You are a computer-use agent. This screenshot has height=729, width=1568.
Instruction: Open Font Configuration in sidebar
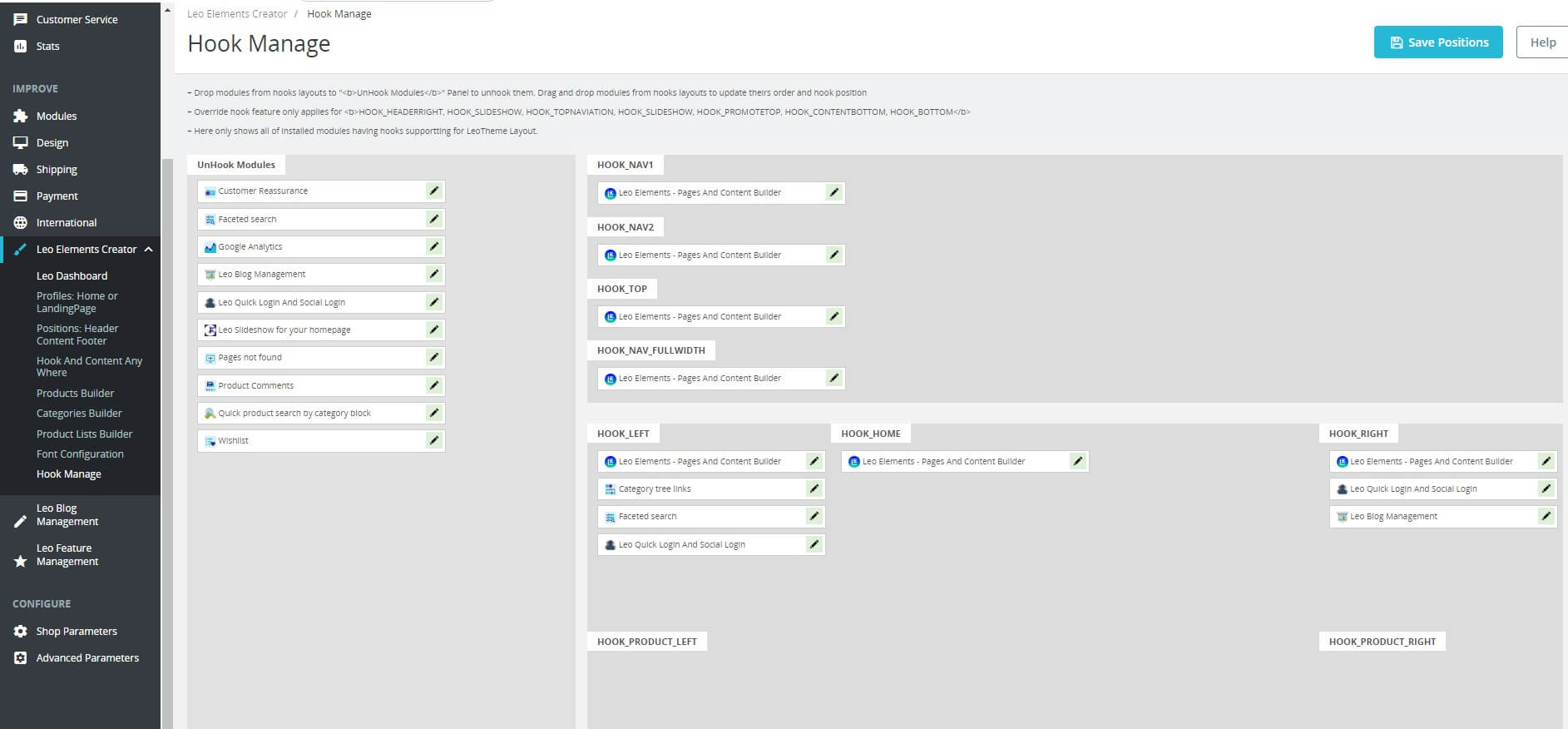80,454
